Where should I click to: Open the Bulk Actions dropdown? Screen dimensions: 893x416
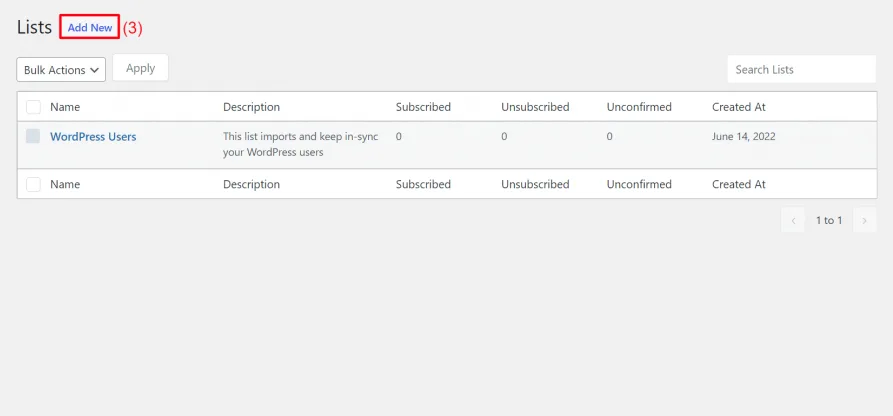(61, 70)
